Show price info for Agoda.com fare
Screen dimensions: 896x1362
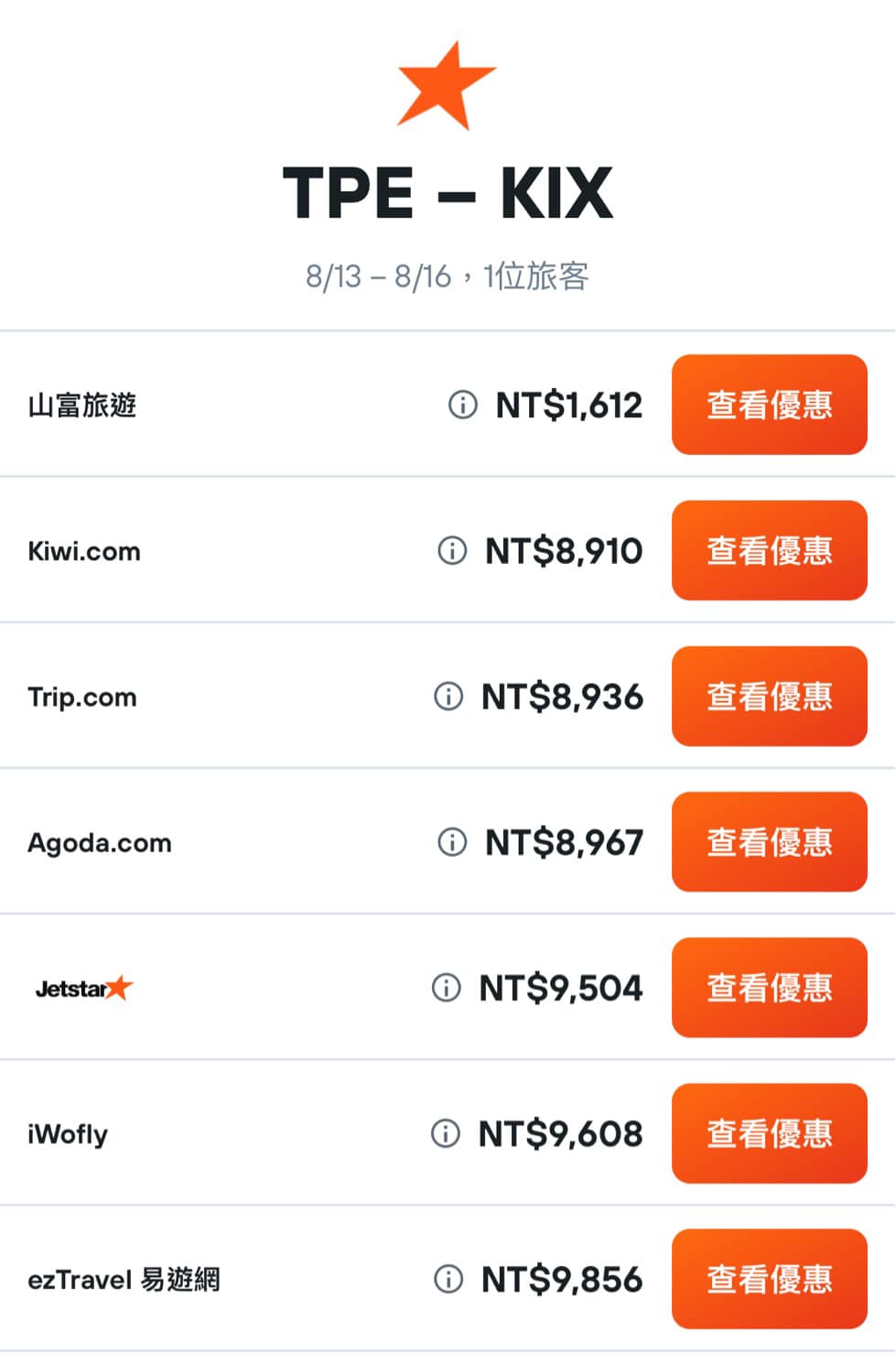point(452,841)
